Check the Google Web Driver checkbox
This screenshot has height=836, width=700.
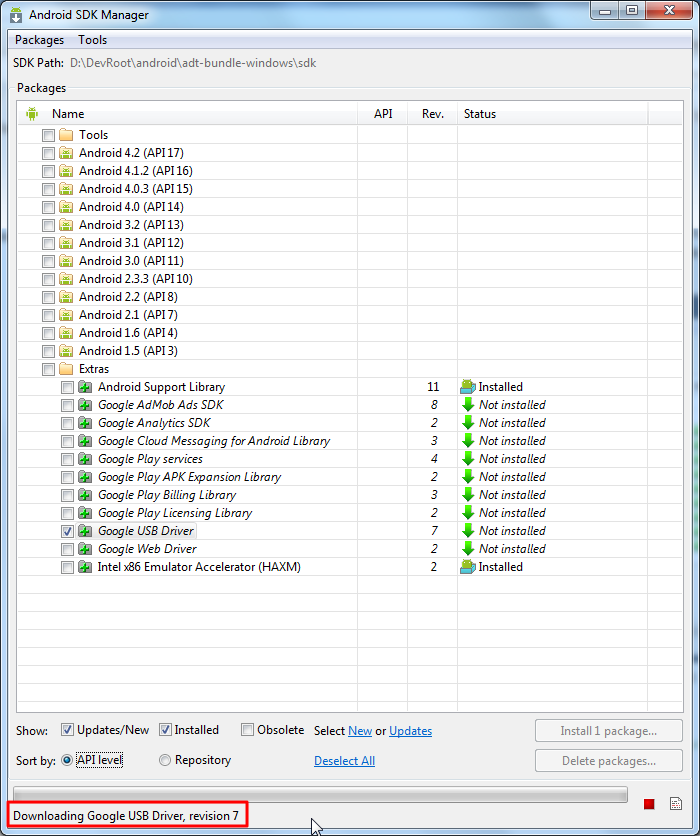pos(67,549)
